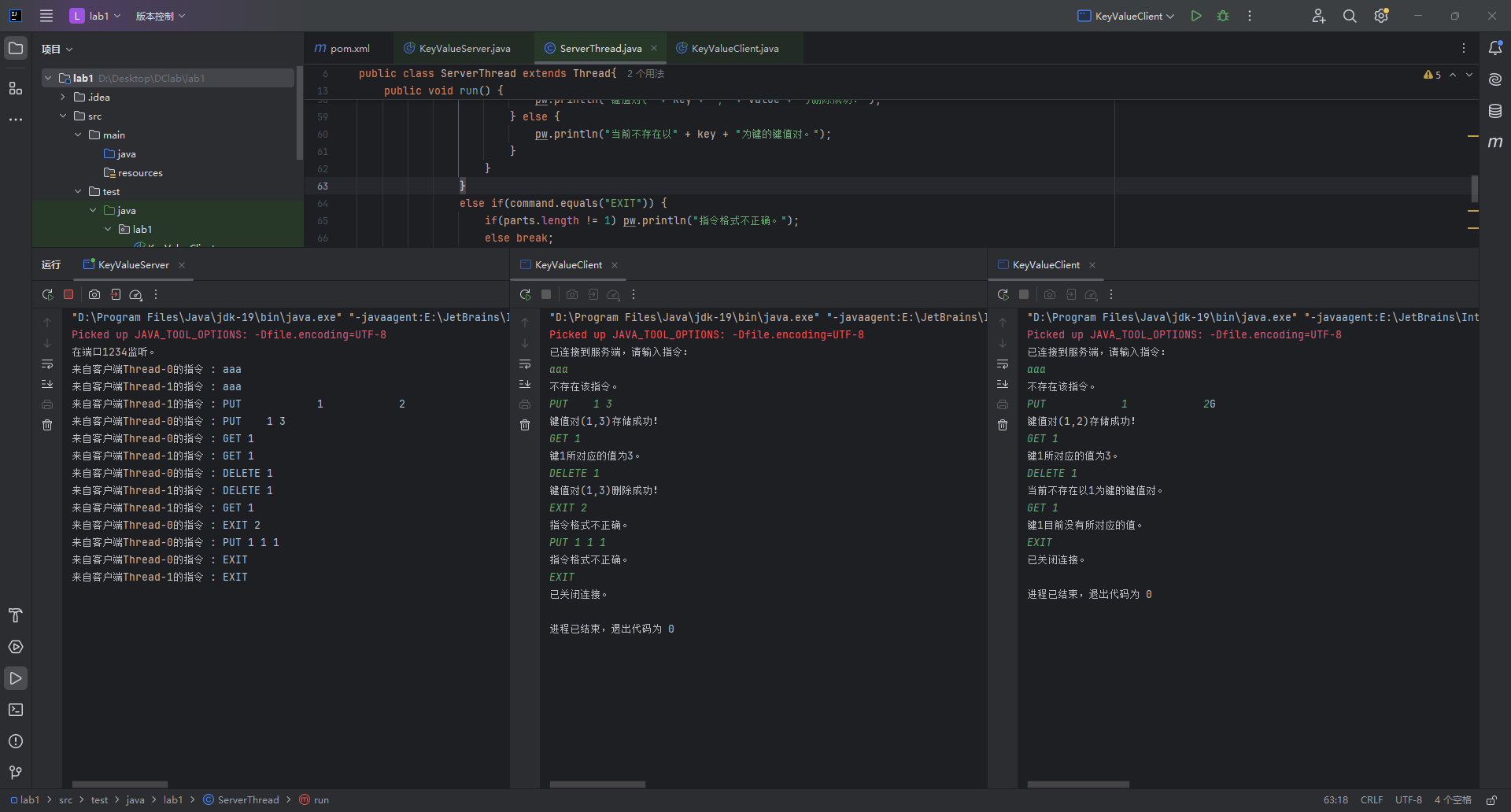Rerun the middle KeyValueClient process

[526, 294]
